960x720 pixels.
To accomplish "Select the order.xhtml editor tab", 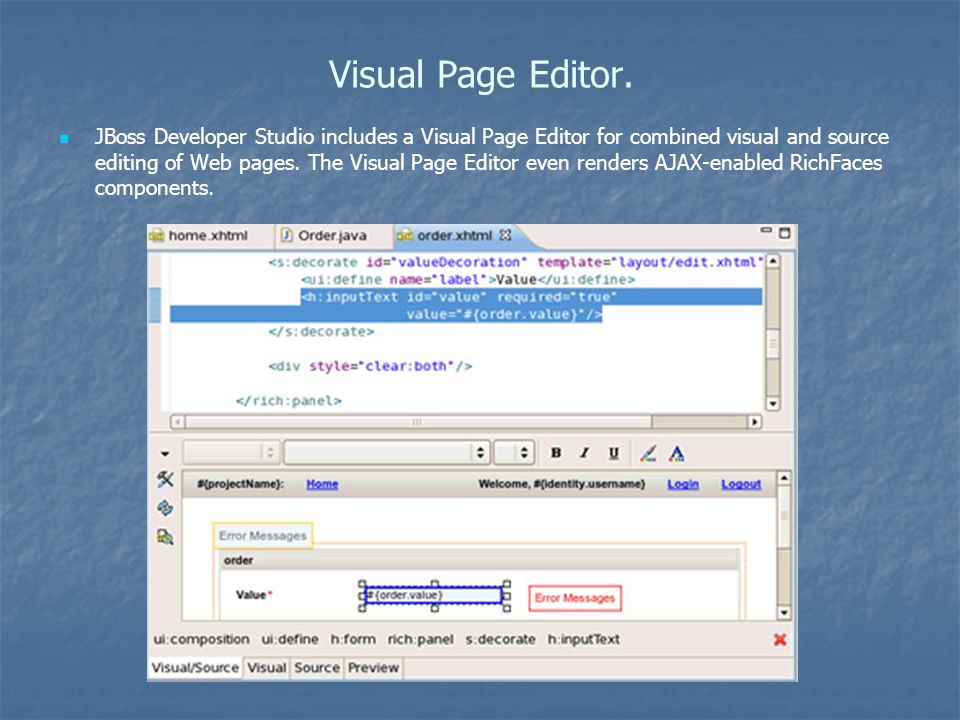I will [454, 236].
